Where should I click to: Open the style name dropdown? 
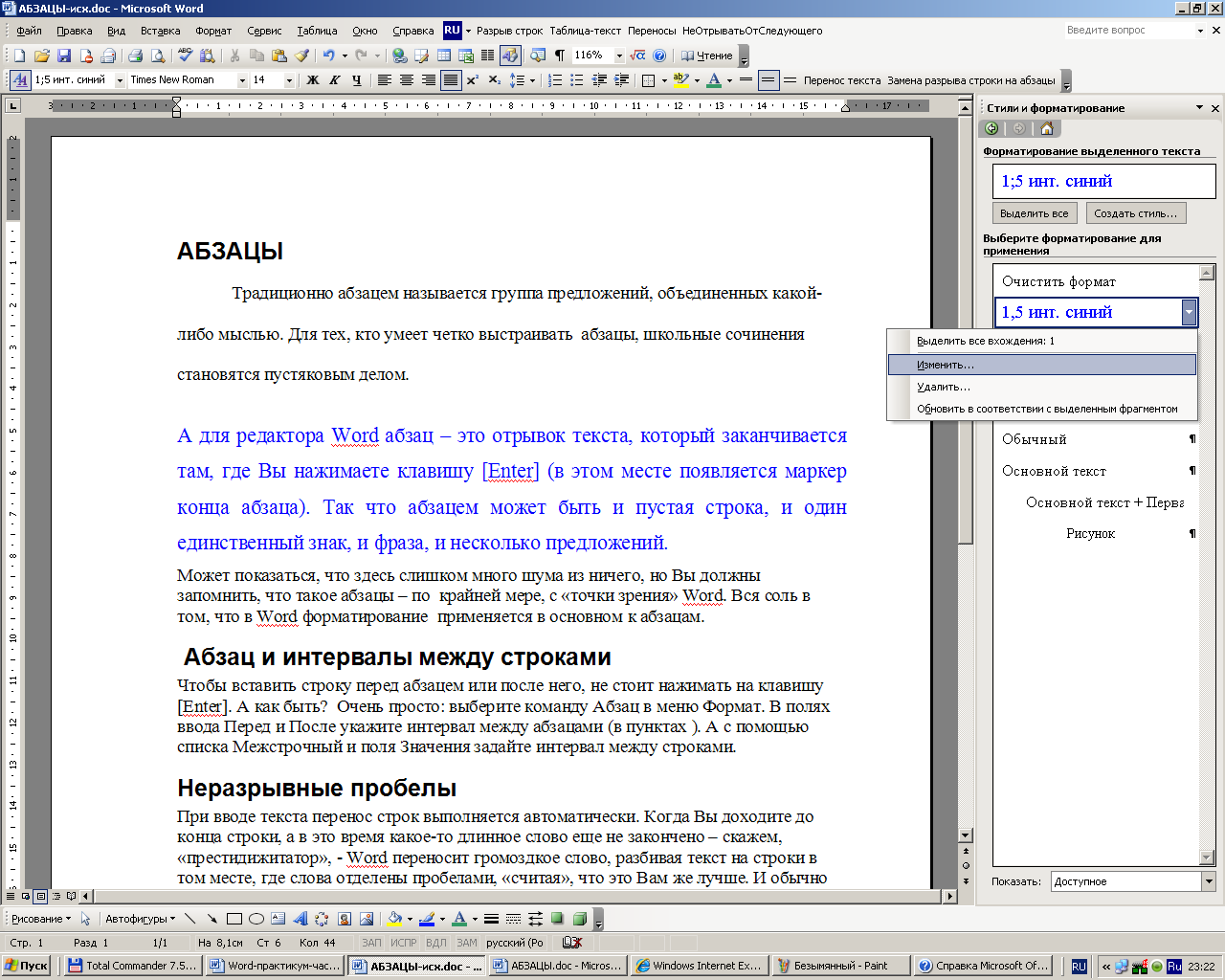pyautogui.click(x=120, y=80)
